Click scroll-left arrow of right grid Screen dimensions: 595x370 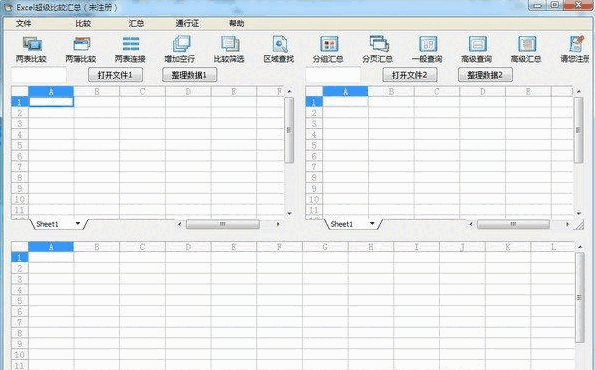point(471,224)
